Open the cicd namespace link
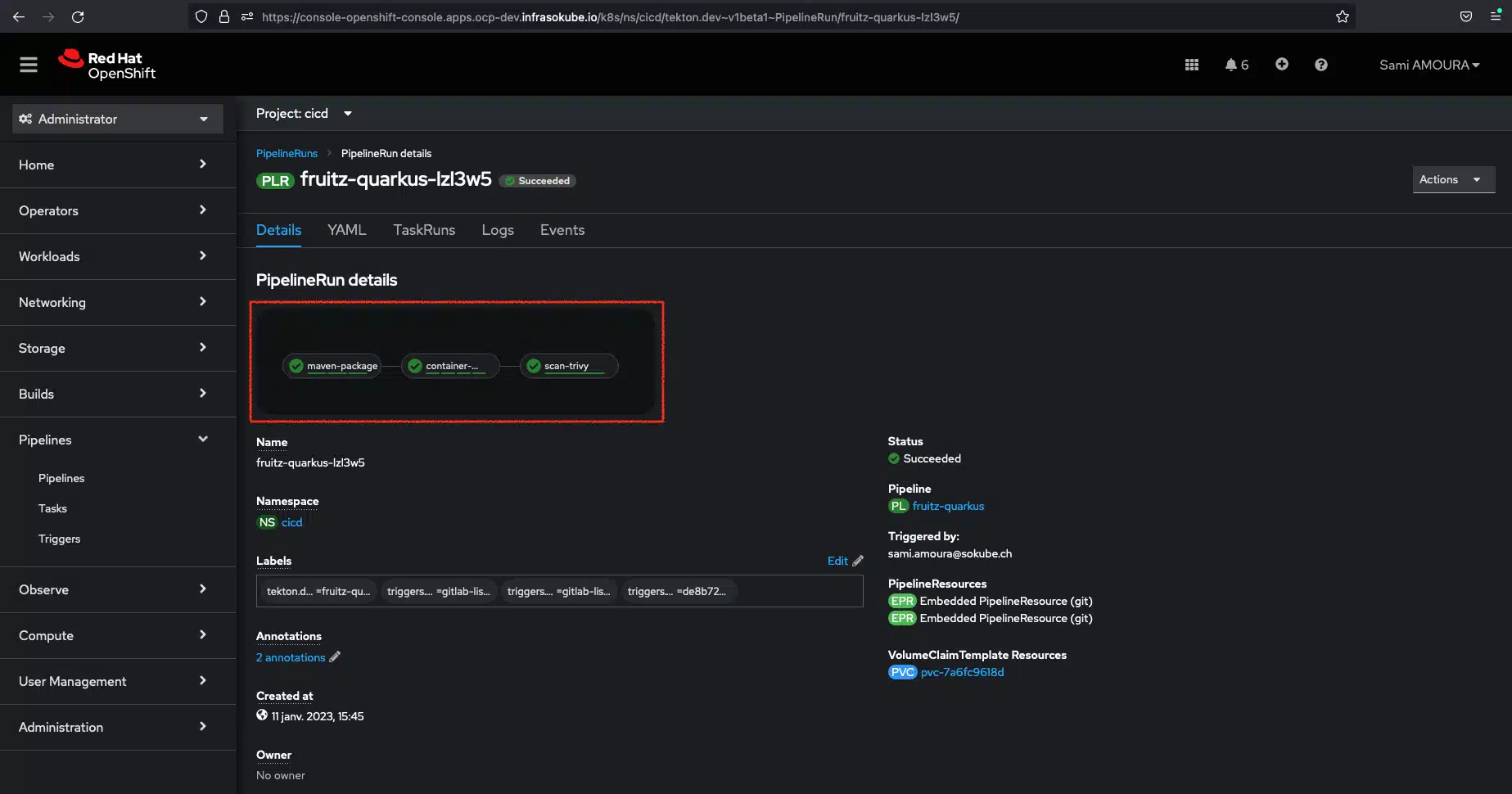The height and width of the screenshot is (794, 1512). pyautogui.click(x=291, y=522)
